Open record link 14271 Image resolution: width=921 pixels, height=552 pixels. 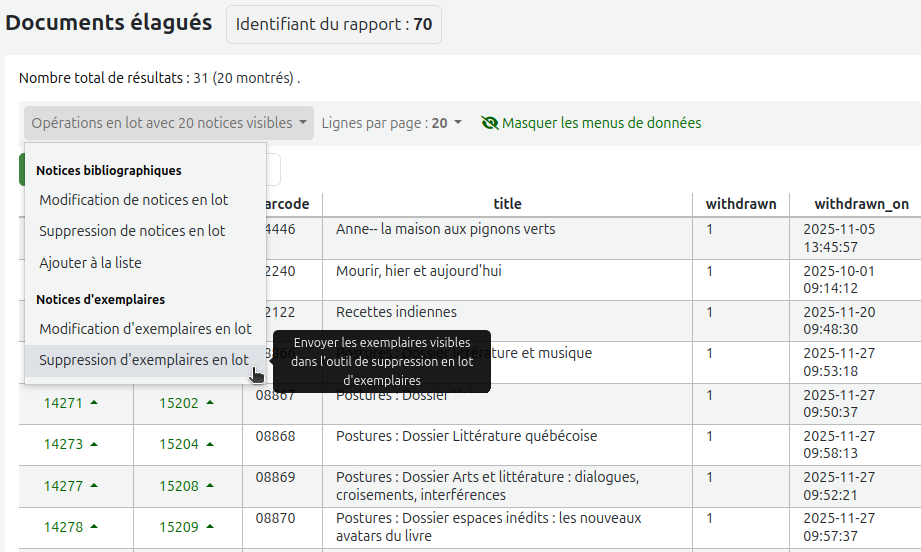click(63, 403)
